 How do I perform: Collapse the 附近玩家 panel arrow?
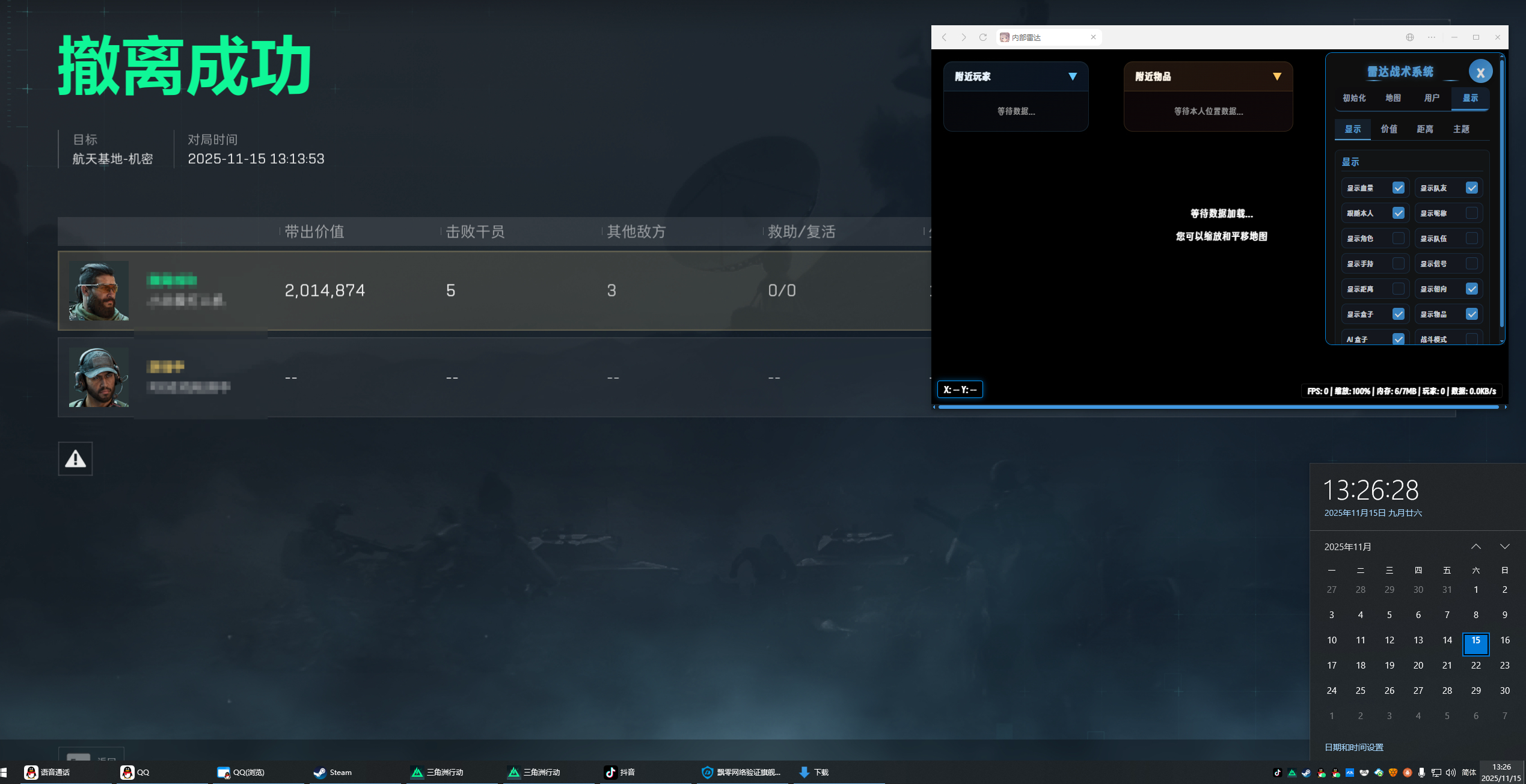pos(1073,76)
